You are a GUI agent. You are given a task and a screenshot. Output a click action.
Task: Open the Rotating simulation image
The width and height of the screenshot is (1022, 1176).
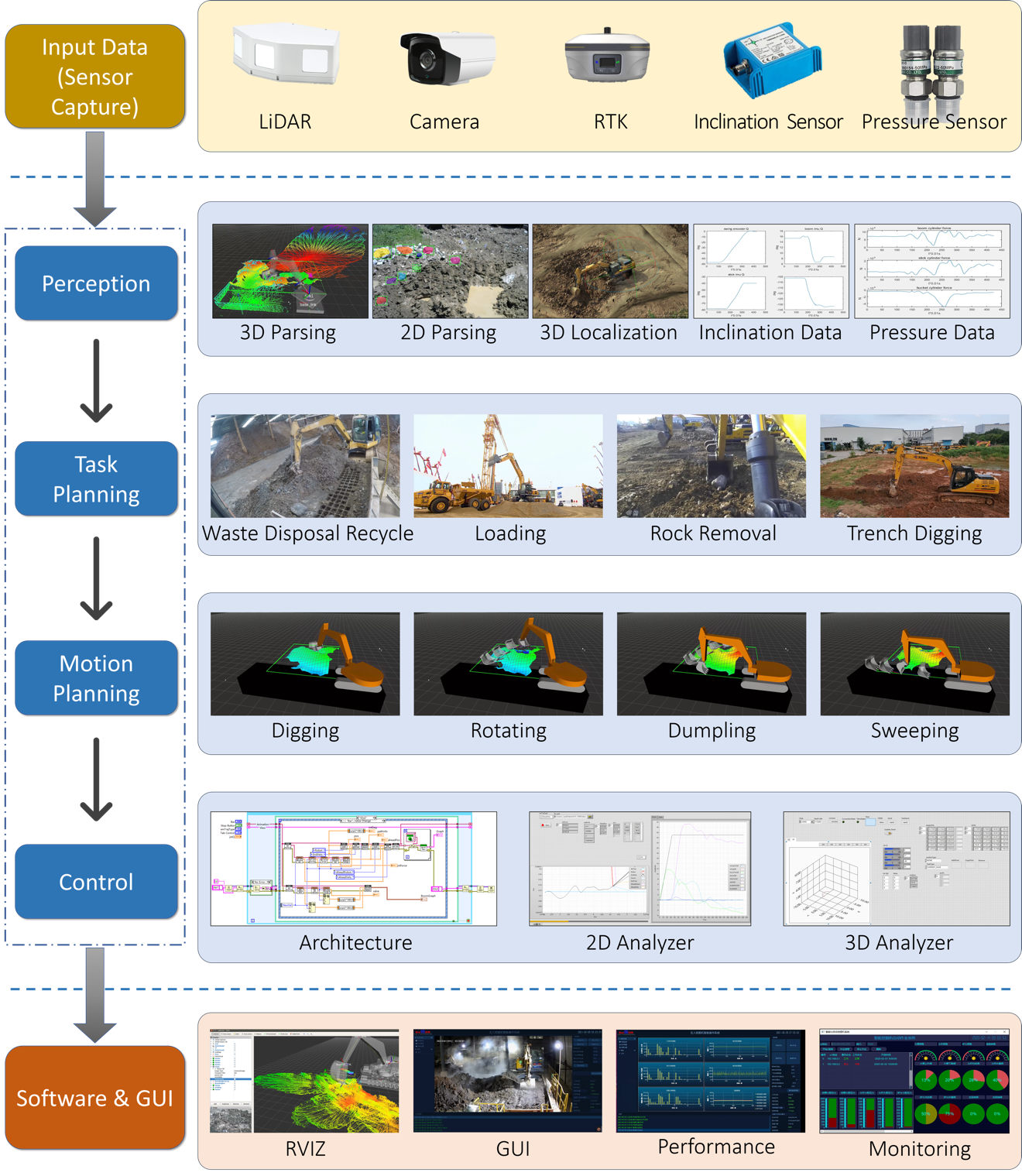tap(508, 663)
